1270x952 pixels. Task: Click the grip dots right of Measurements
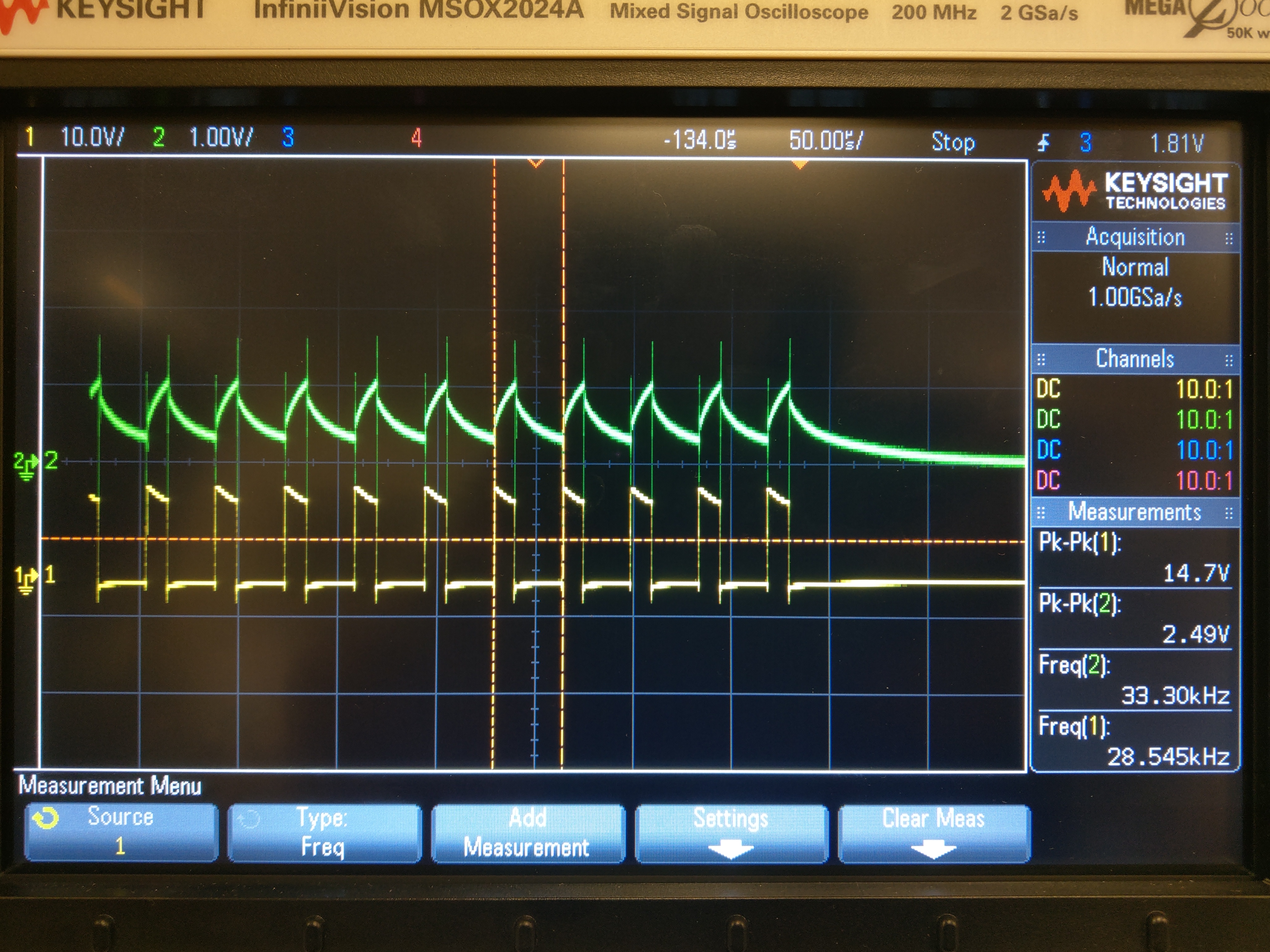[x=1228, y=513]
